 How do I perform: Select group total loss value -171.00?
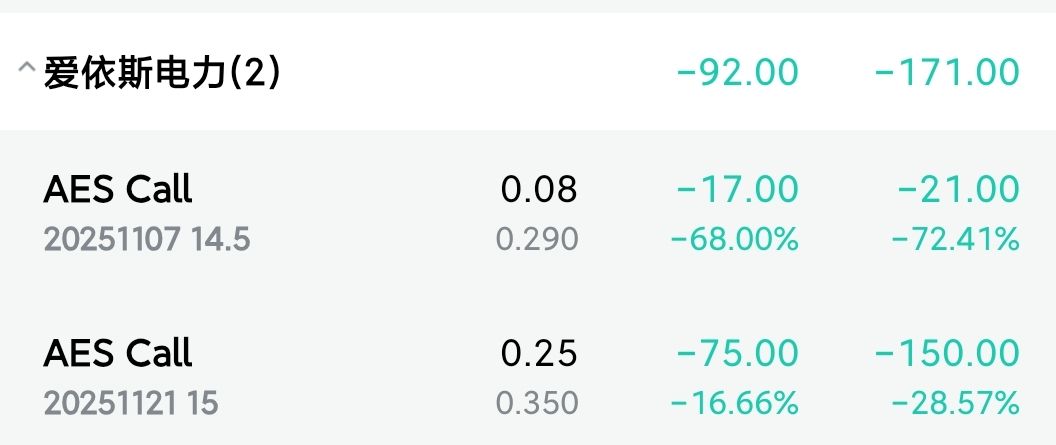coord(947,73)
